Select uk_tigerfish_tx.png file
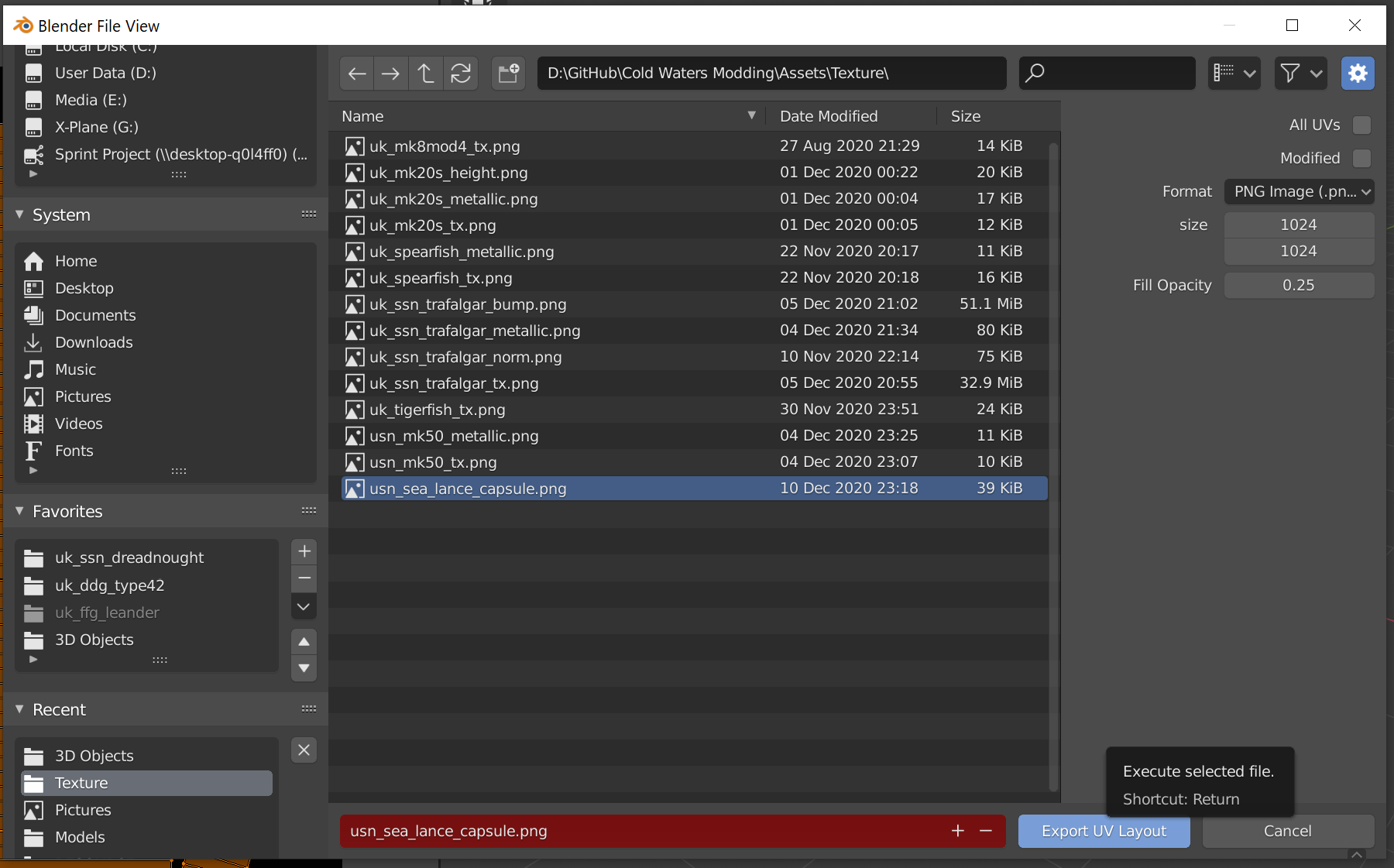This screenshot has height=868, width=1394. click(694, 410)
